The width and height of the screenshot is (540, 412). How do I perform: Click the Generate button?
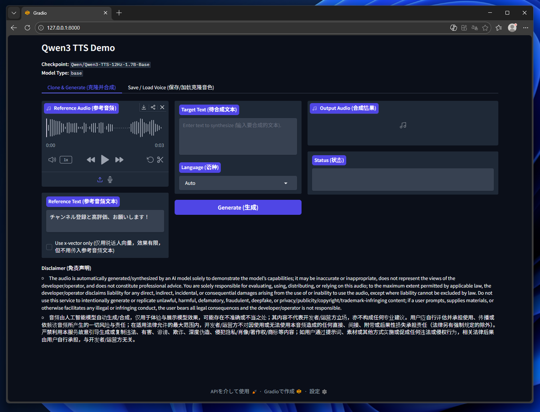(238, 207)
